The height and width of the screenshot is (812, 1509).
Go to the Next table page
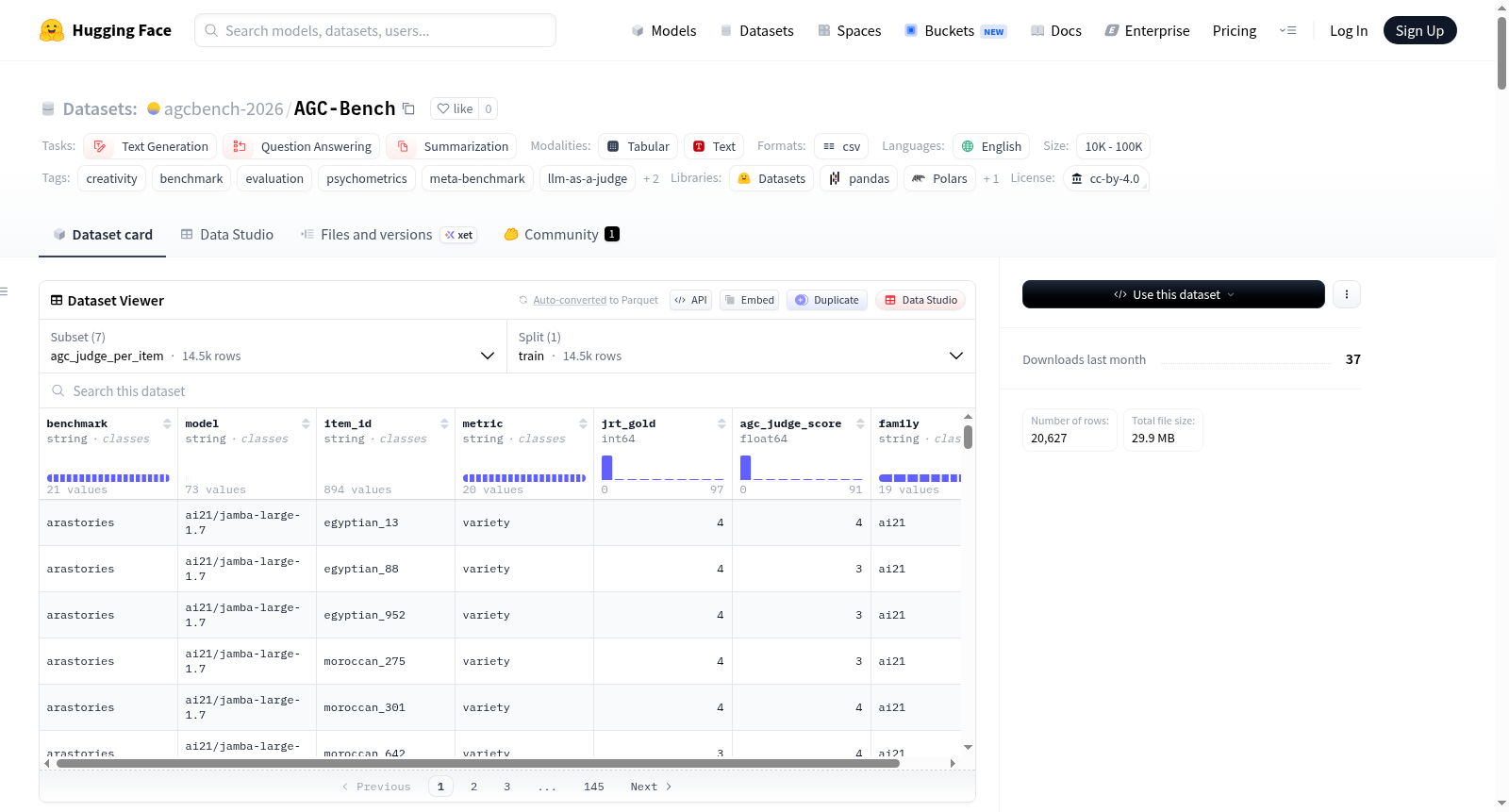tap(651, 787)
